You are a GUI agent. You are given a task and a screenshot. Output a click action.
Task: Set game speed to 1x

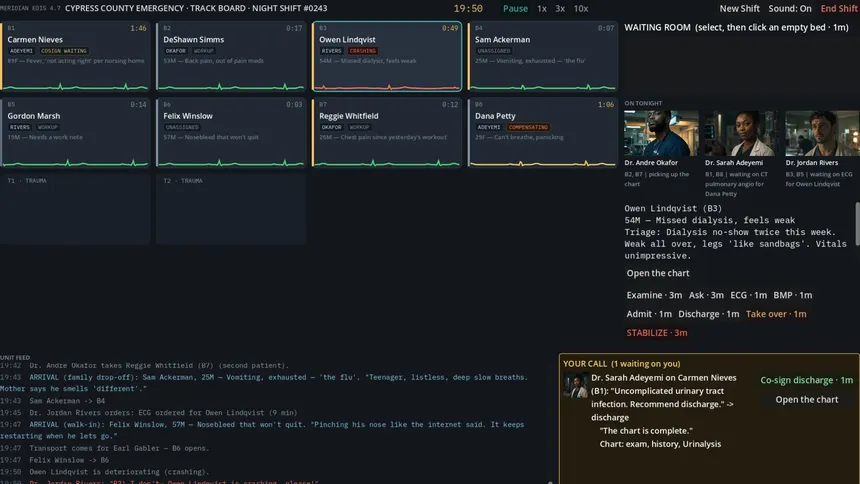pos(541,8)
